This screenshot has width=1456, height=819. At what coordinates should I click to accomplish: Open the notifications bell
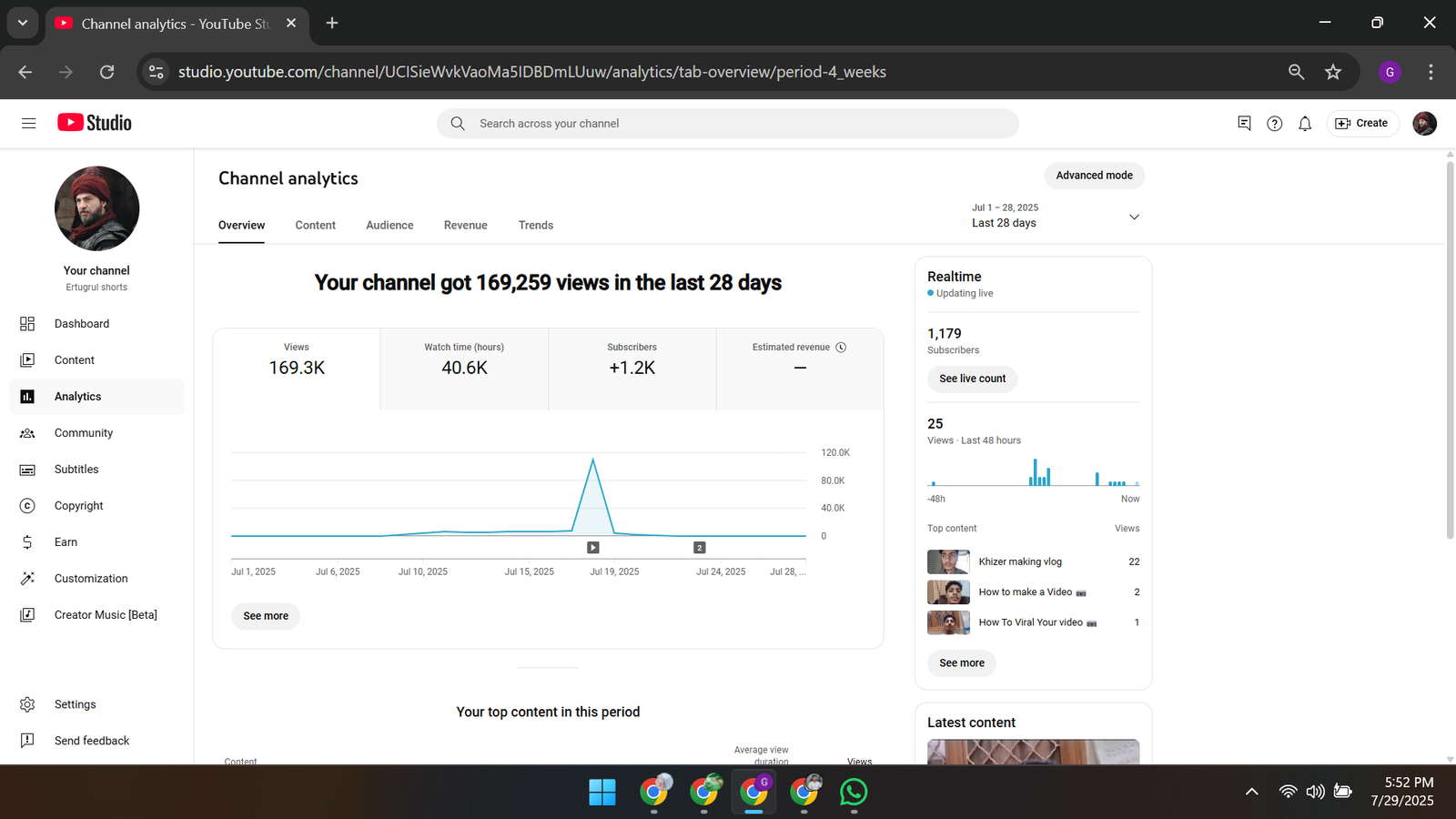coord(1305,123)
